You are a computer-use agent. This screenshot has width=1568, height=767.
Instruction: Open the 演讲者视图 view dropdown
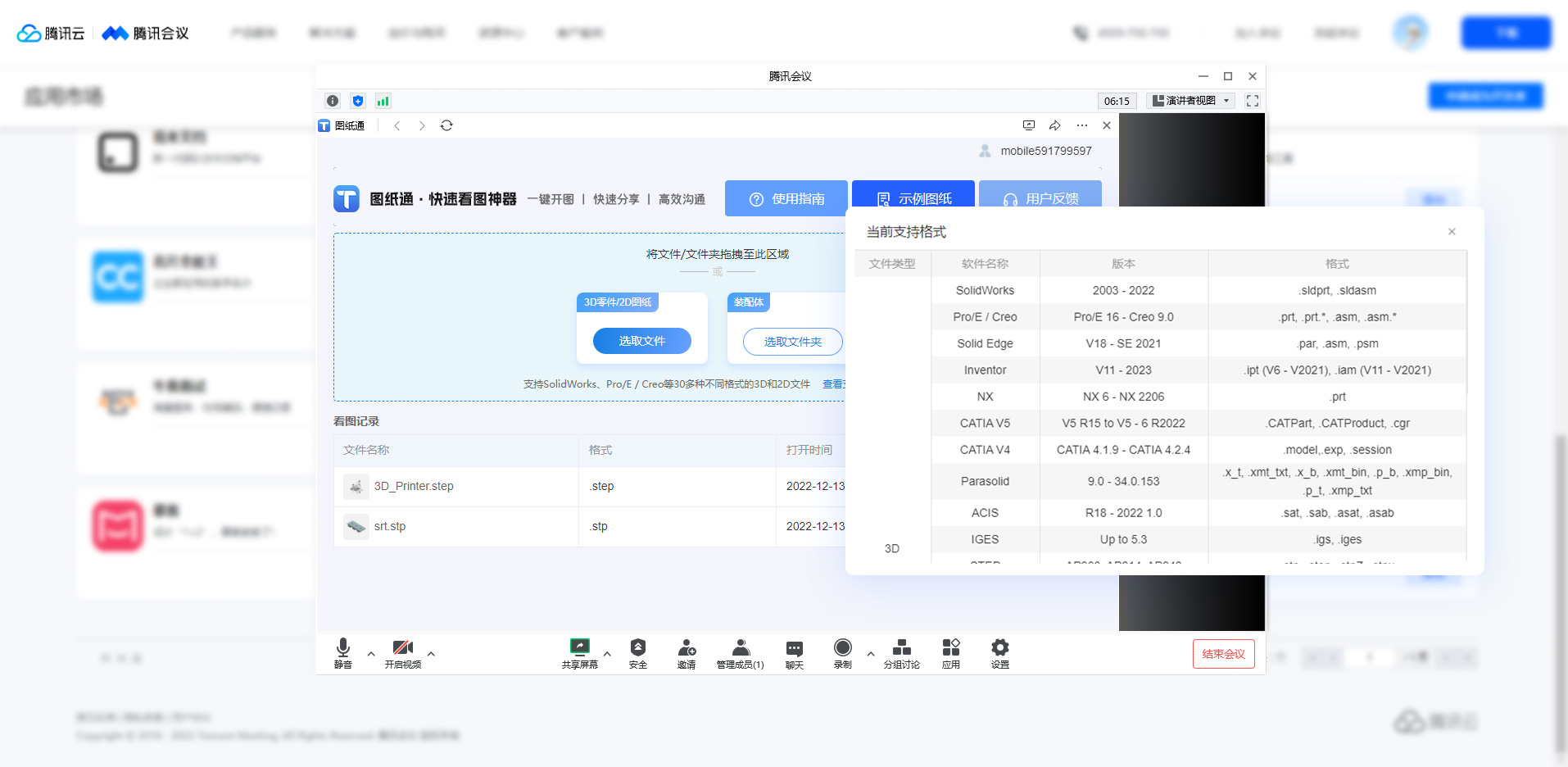tap(1191, 101)
